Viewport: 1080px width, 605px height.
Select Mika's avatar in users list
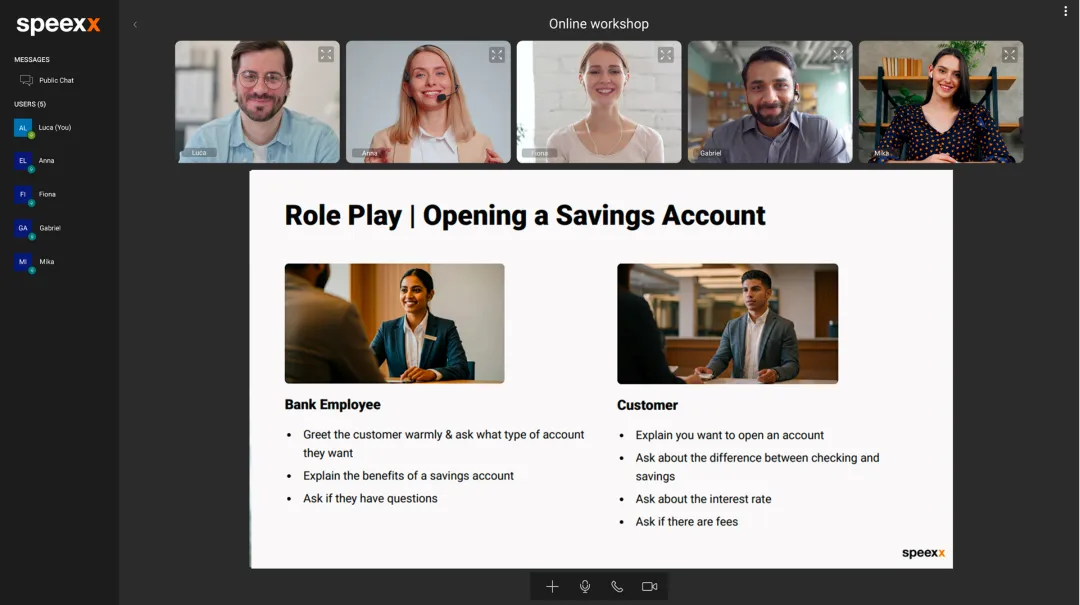pyautogui.click(x=23, y=262)
